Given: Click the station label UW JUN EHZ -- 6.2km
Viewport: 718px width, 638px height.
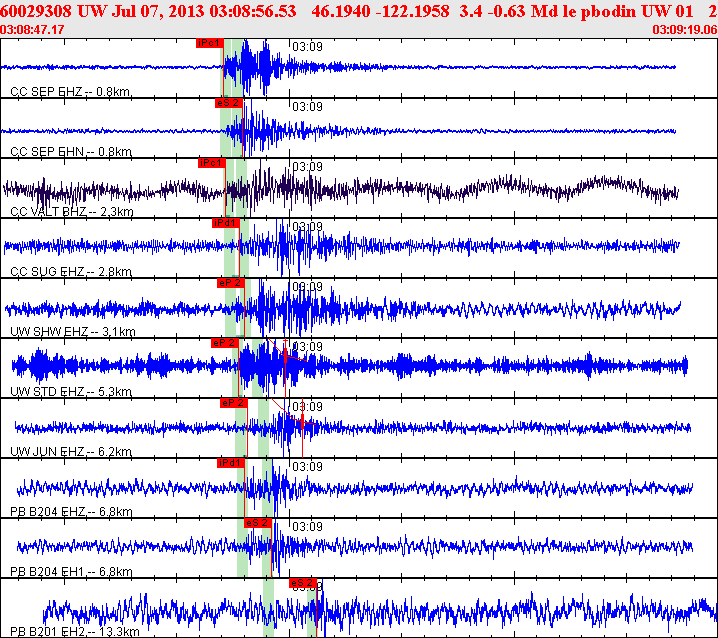Looking at the screenshot, I should (x=71, y=452).
